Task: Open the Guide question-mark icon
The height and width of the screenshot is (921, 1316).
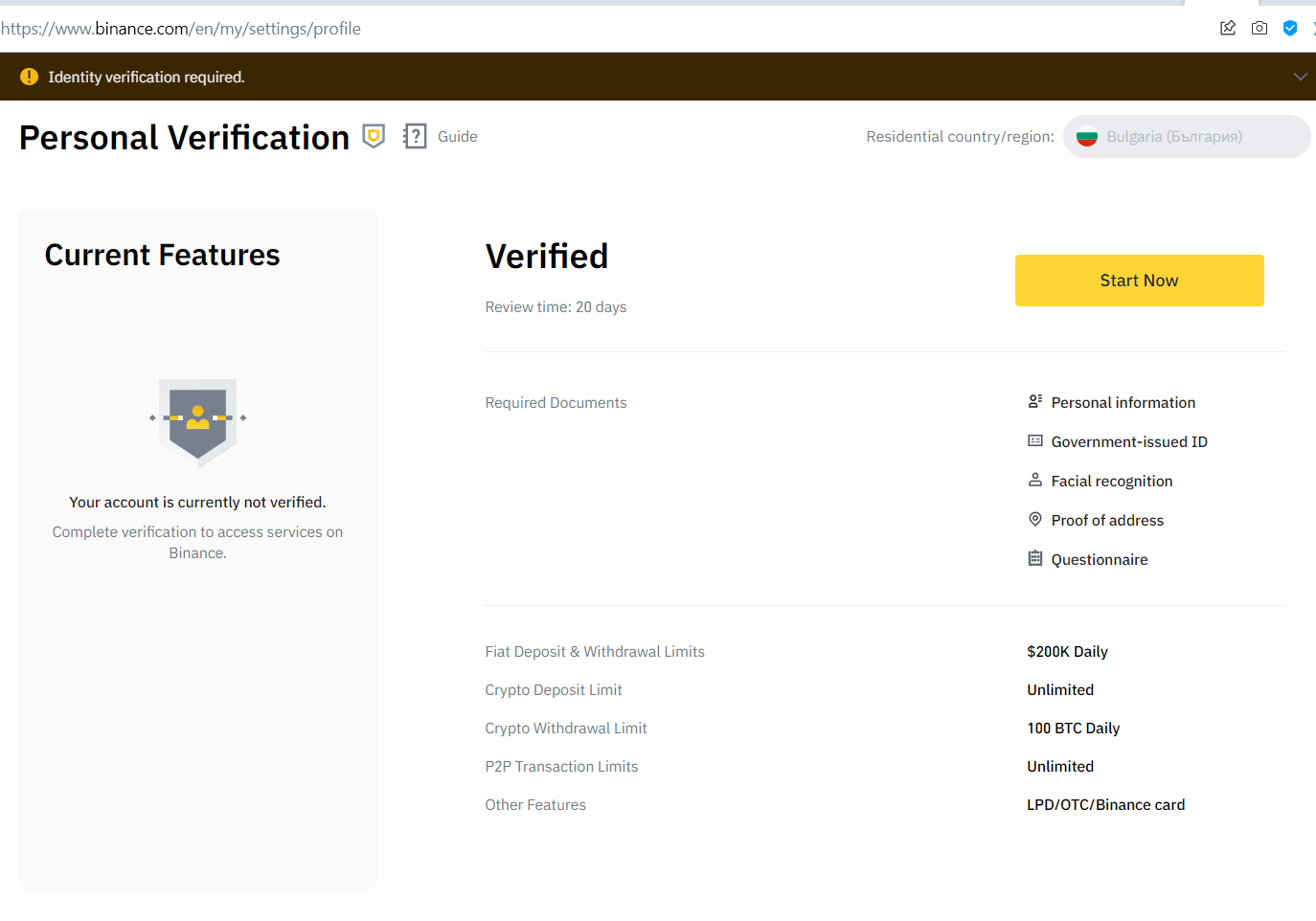Action: point(415,137)
